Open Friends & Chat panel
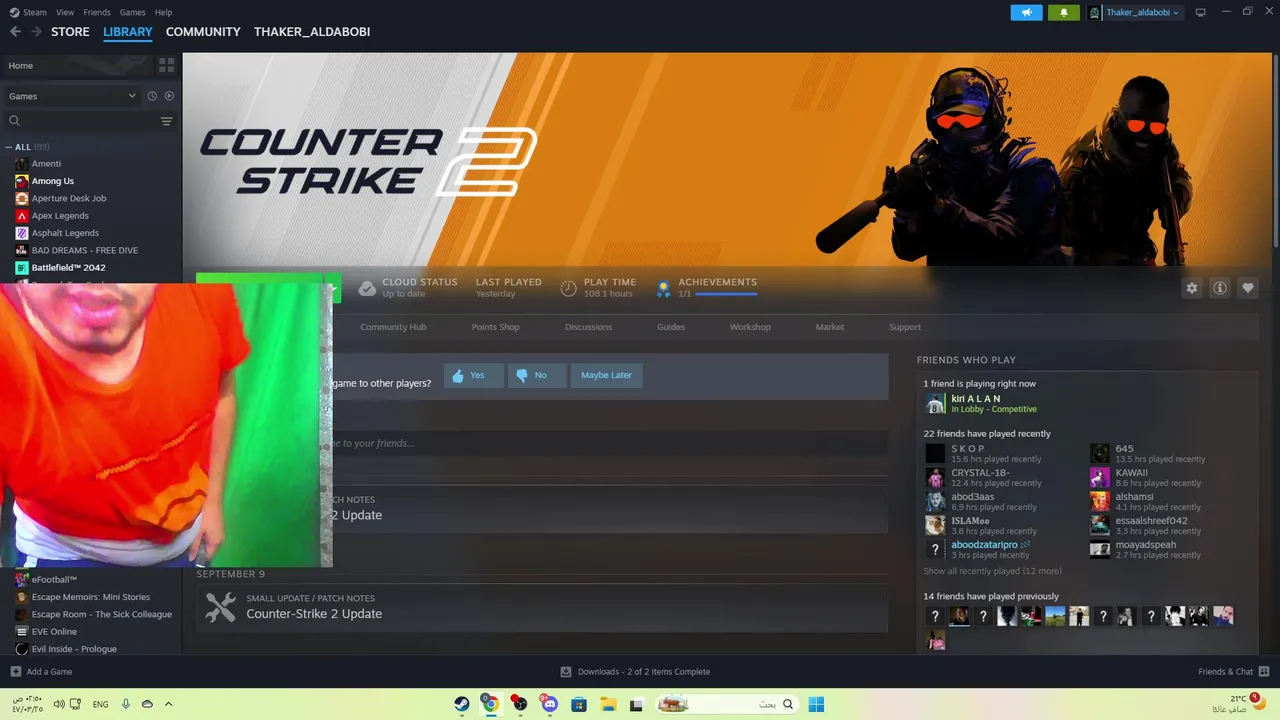Viewport: 1280px width, 720px height. pyautogui.click(x=1234, y=672)
